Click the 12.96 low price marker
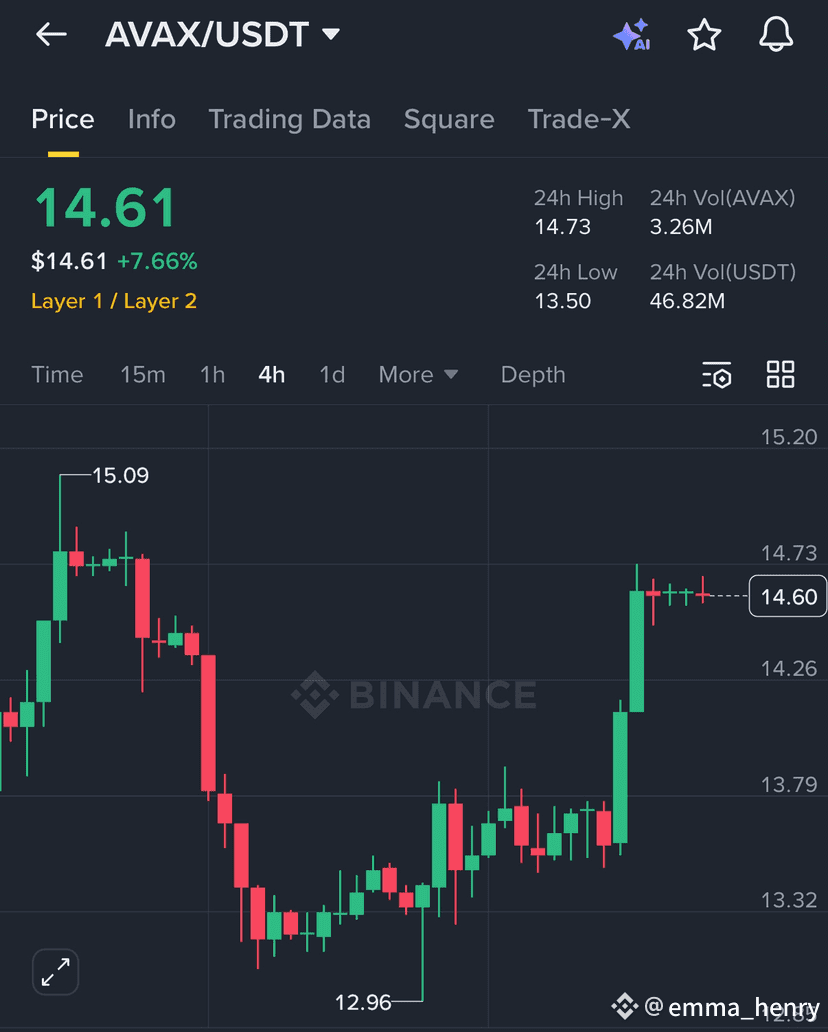The height and width of the screenshot is (1032, 828). pos(363,1002)
